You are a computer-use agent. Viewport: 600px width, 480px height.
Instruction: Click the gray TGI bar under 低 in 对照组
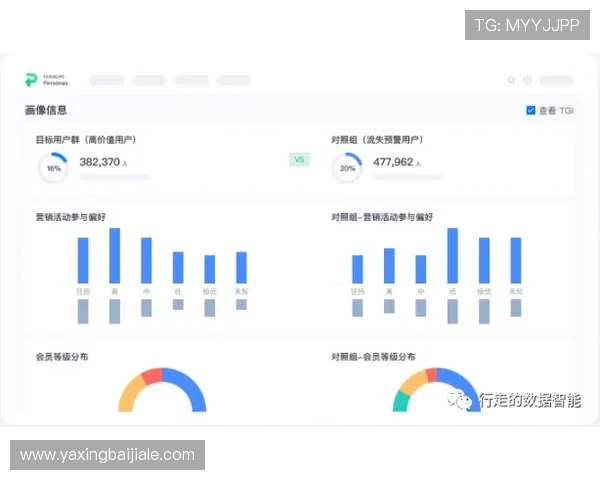click(453, 311)
